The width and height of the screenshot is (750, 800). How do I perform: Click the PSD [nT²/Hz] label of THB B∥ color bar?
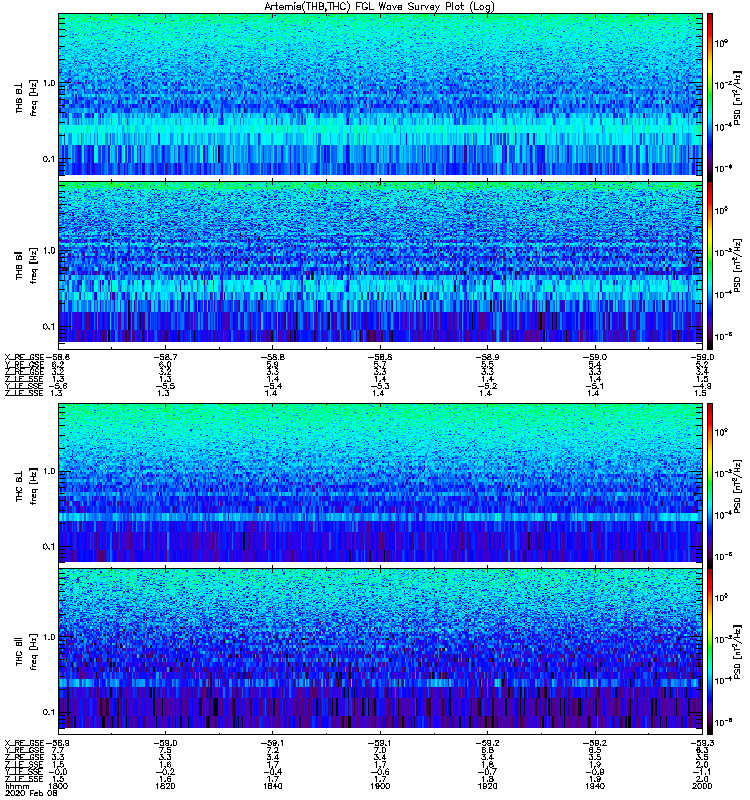pos(738,264)
